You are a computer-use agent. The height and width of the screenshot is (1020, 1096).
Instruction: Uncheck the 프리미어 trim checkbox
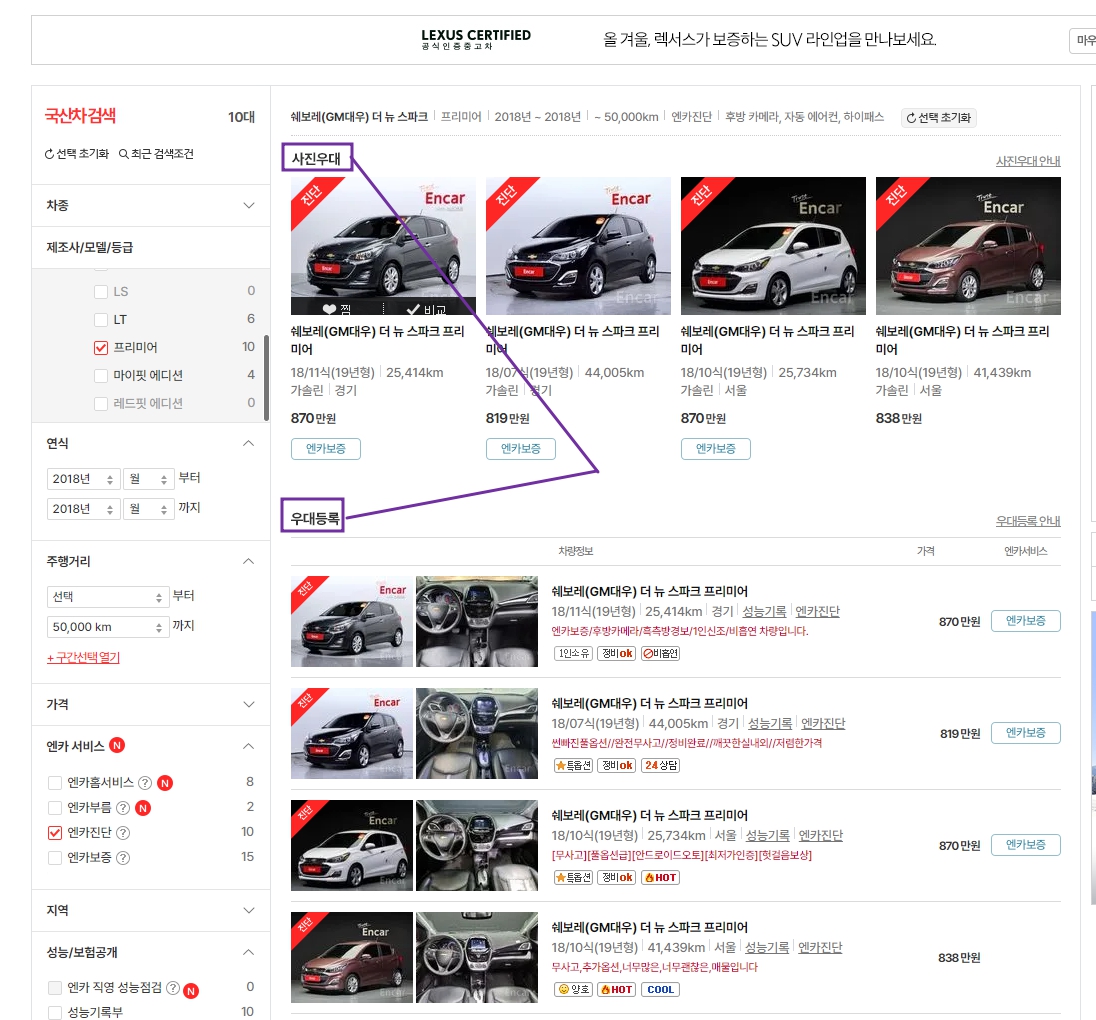point(101,347)
